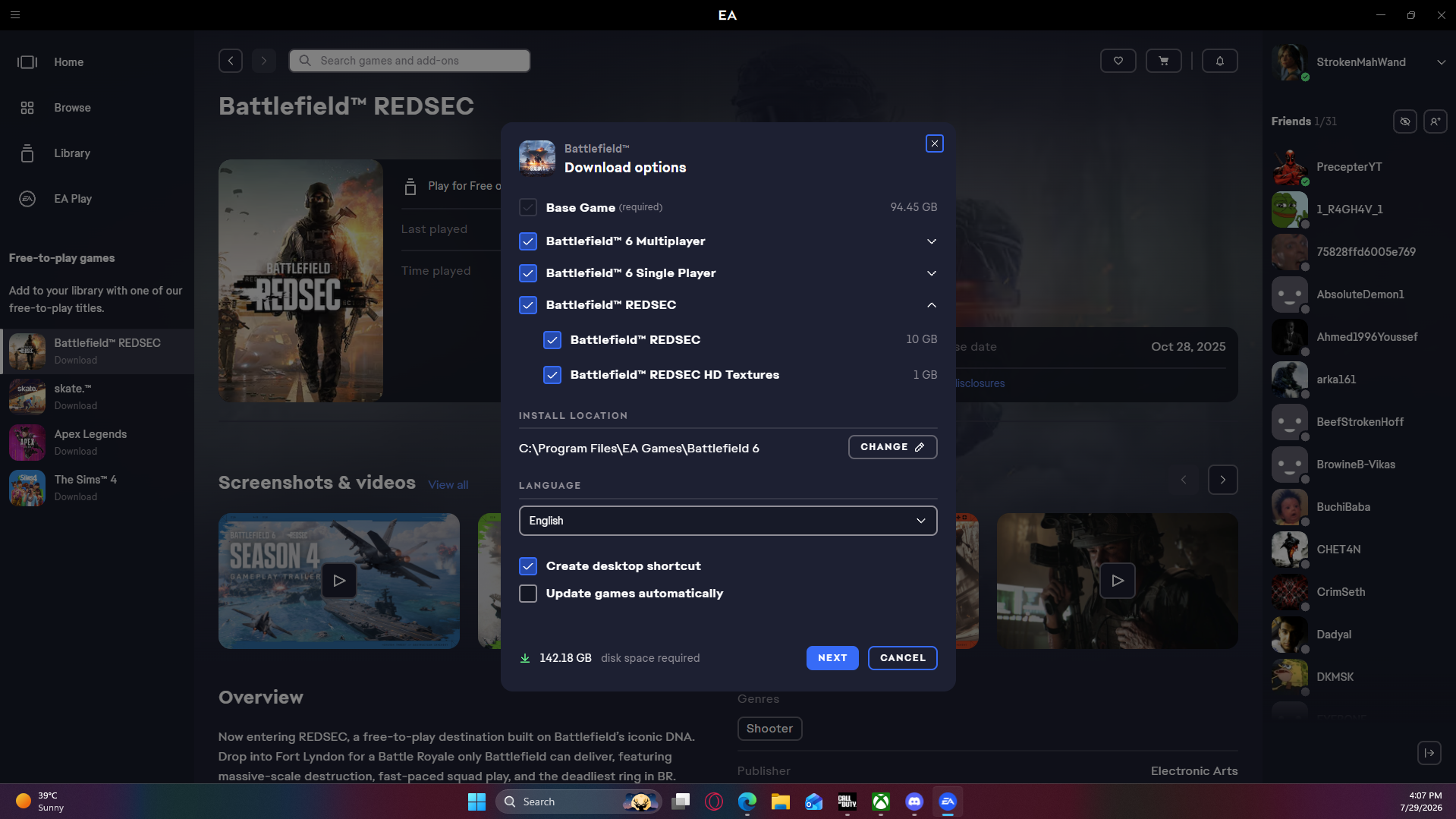Screen dimensions: 1456x819
Task: Go to Library in sidebar
Action: tap(97, 153)
